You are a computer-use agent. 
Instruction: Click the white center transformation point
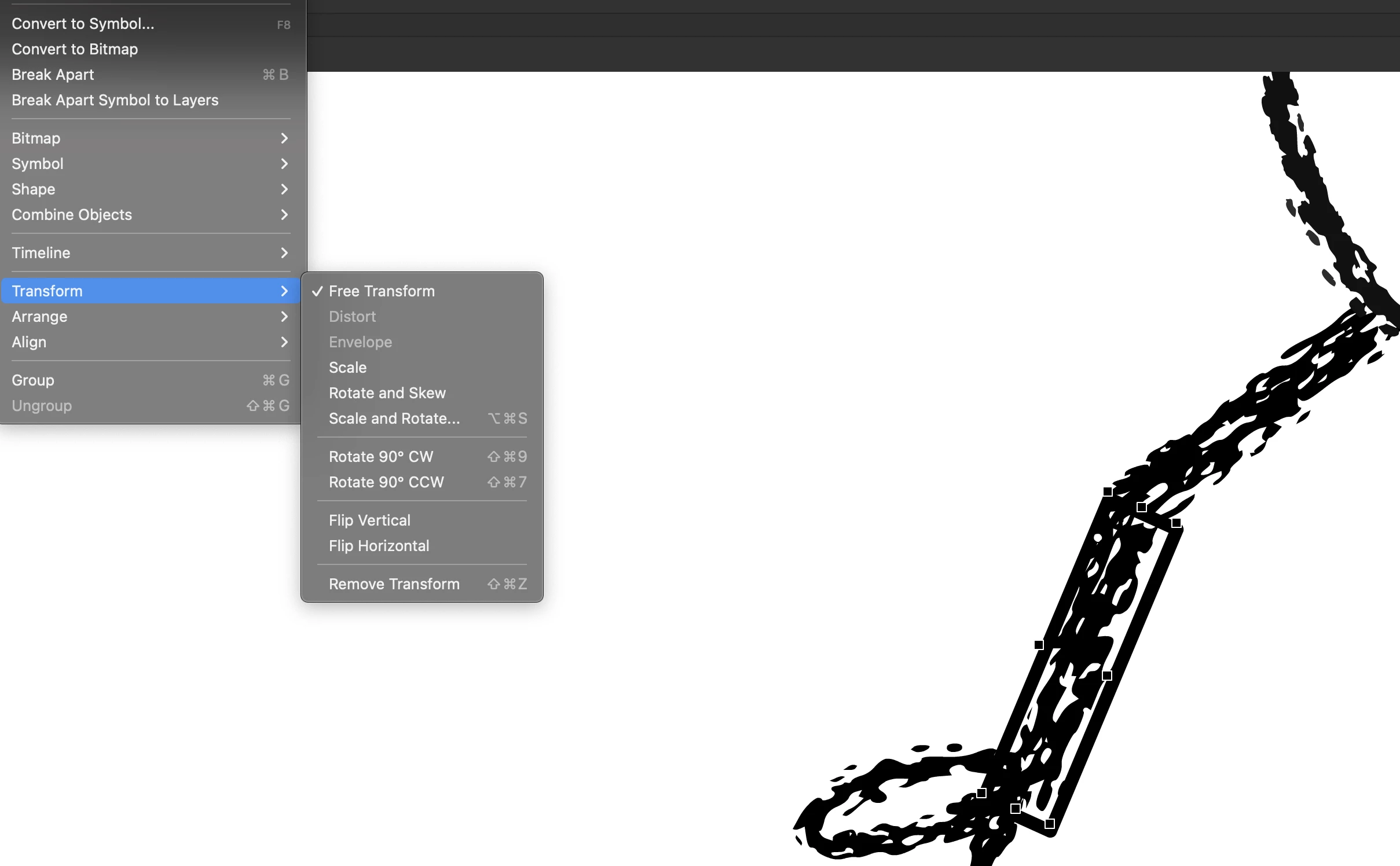coord(1097,538)
